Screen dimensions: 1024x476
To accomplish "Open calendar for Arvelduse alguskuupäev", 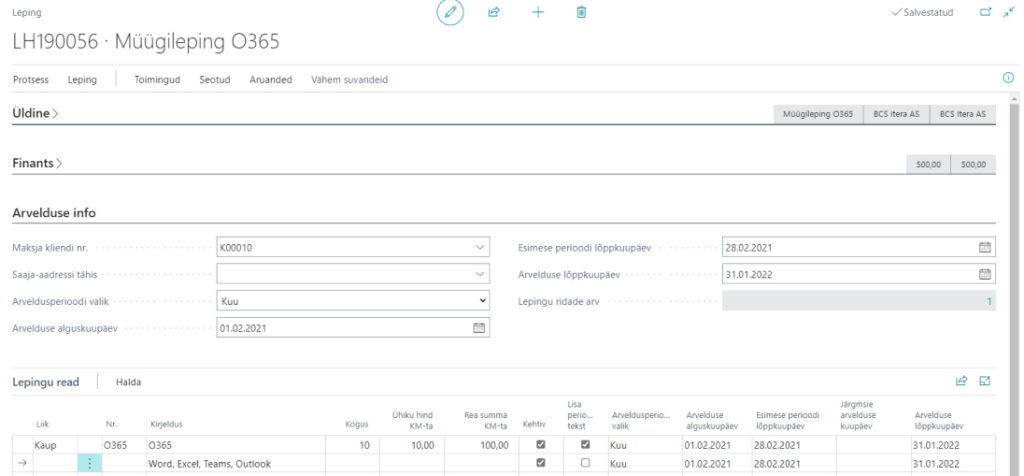I will pos(478,328).
